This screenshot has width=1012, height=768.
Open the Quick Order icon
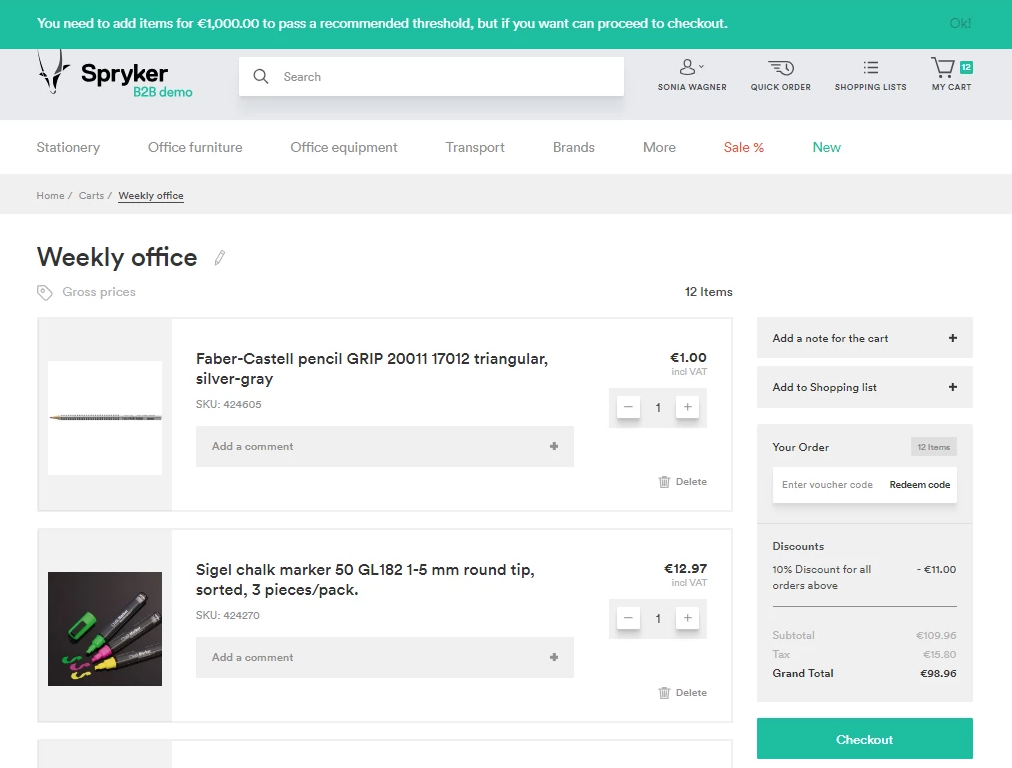pyautogui.click(x=780, y=67)
